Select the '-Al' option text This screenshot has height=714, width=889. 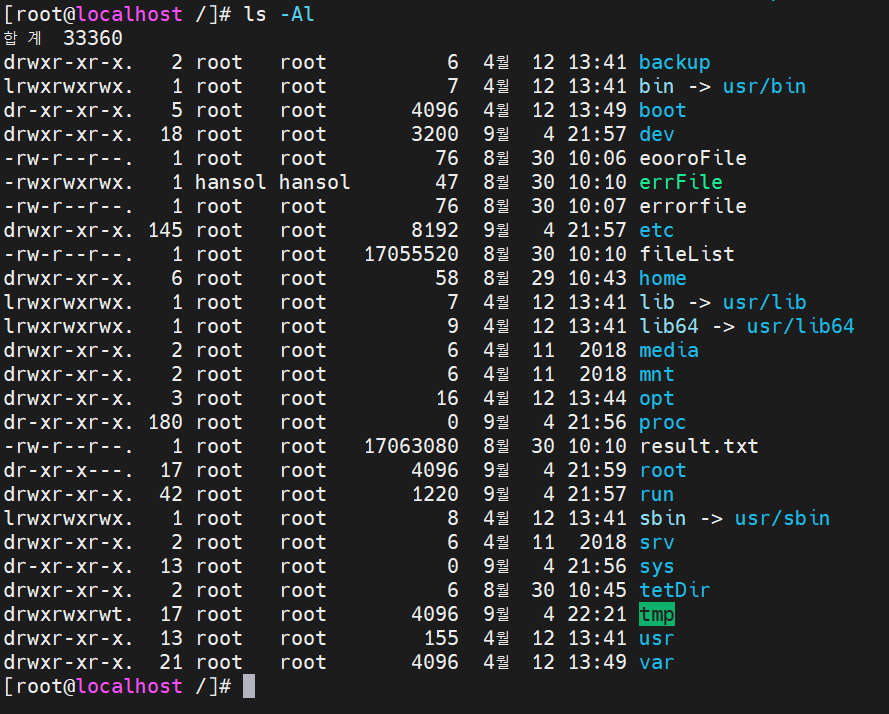click(297, 14)
